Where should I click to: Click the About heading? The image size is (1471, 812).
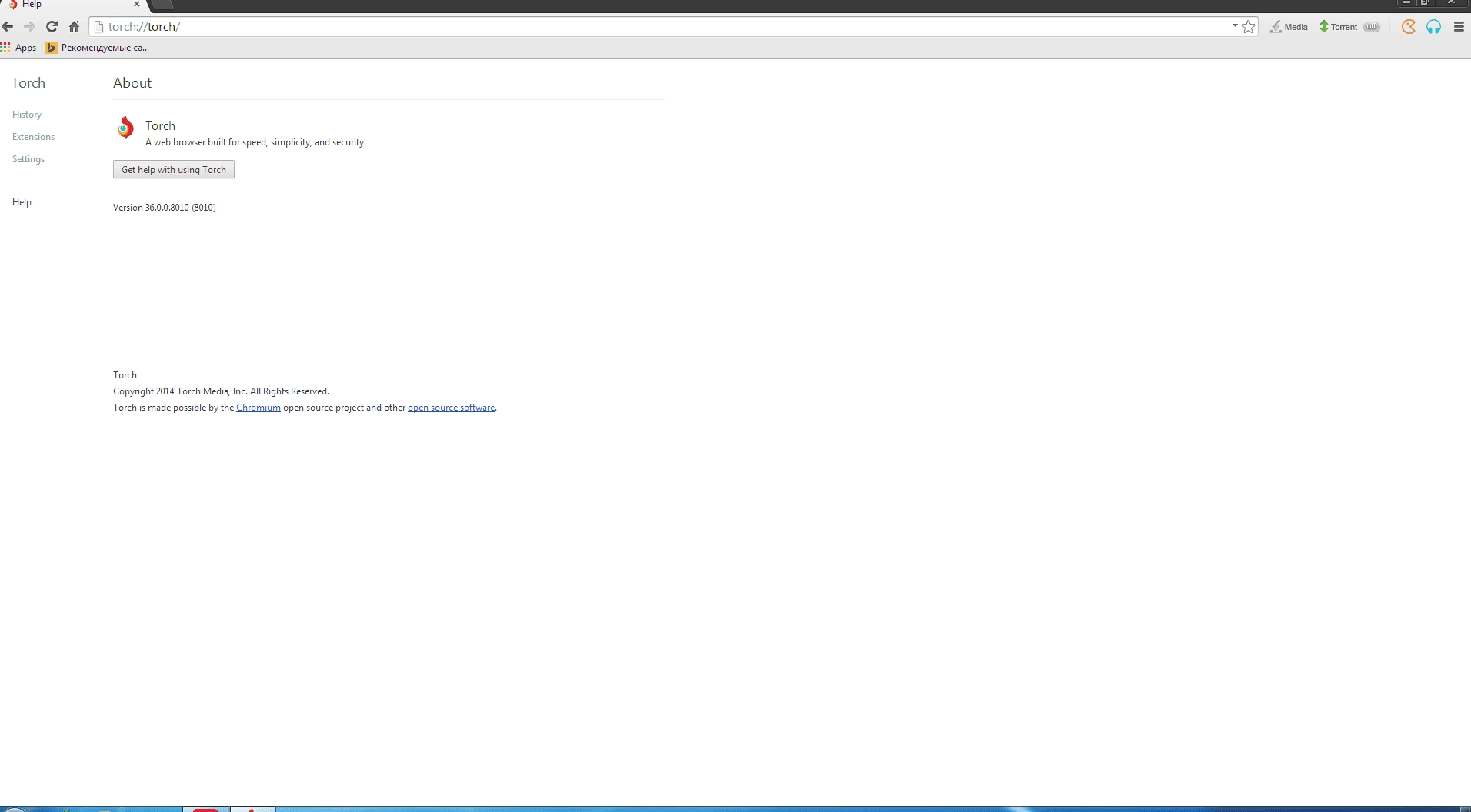coord(132,83)
